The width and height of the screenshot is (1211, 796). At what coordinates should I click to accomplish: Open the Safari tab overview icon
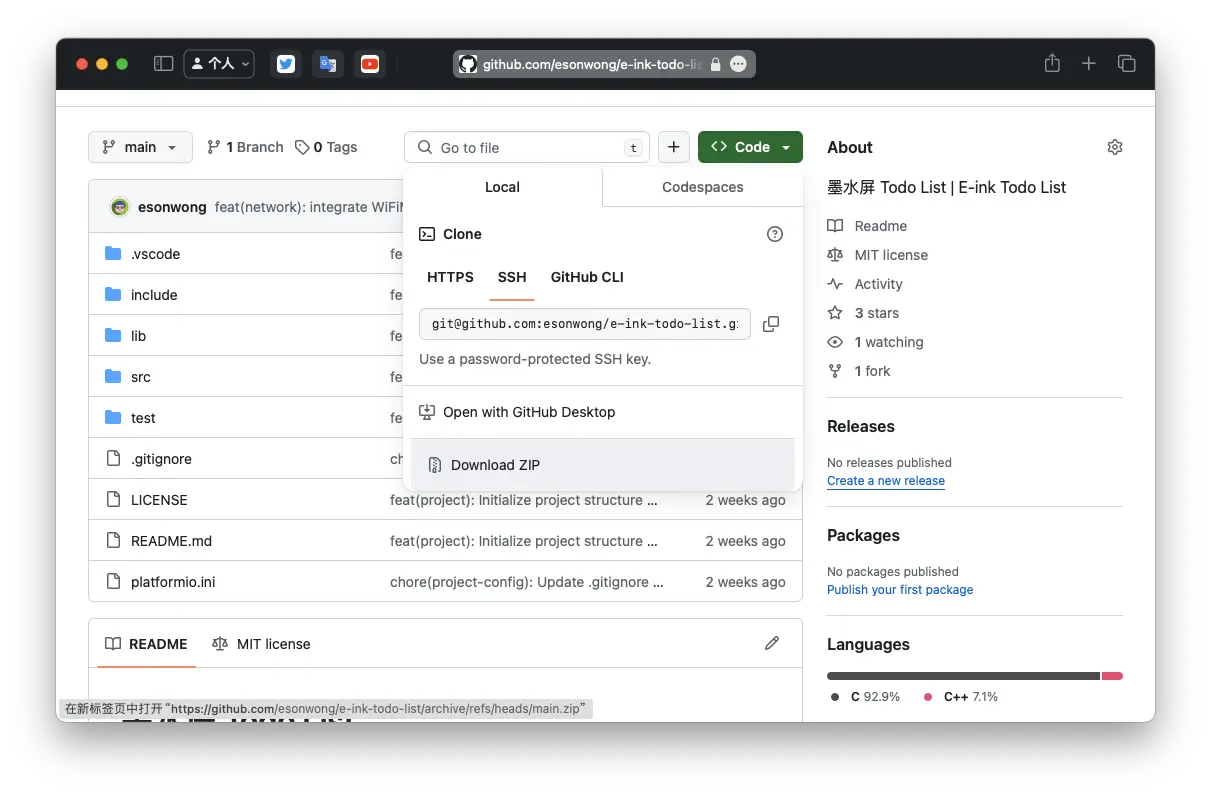pos(1126,64)
